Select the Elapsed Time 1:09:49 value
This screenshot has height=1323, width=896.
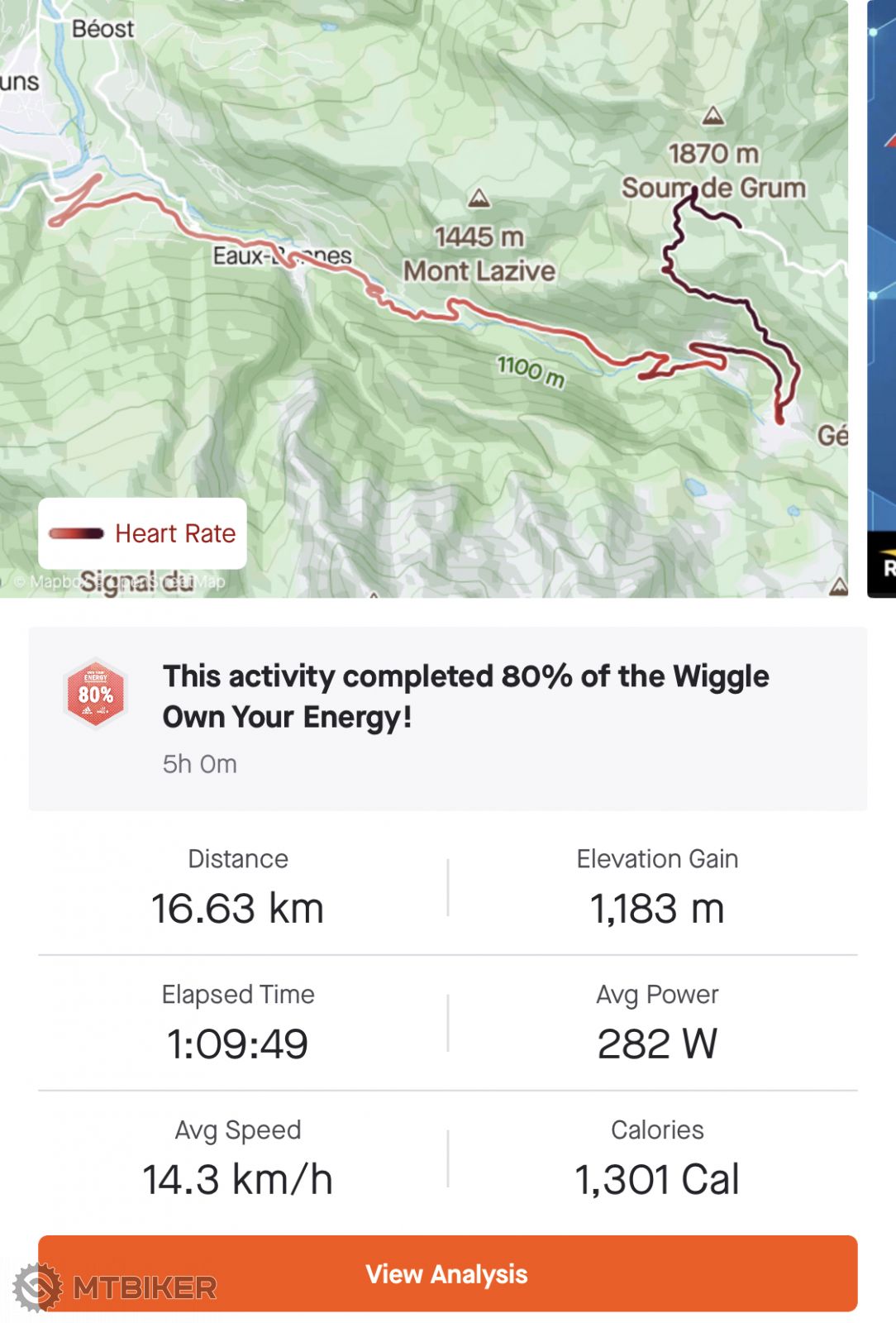coord(238,1044)
